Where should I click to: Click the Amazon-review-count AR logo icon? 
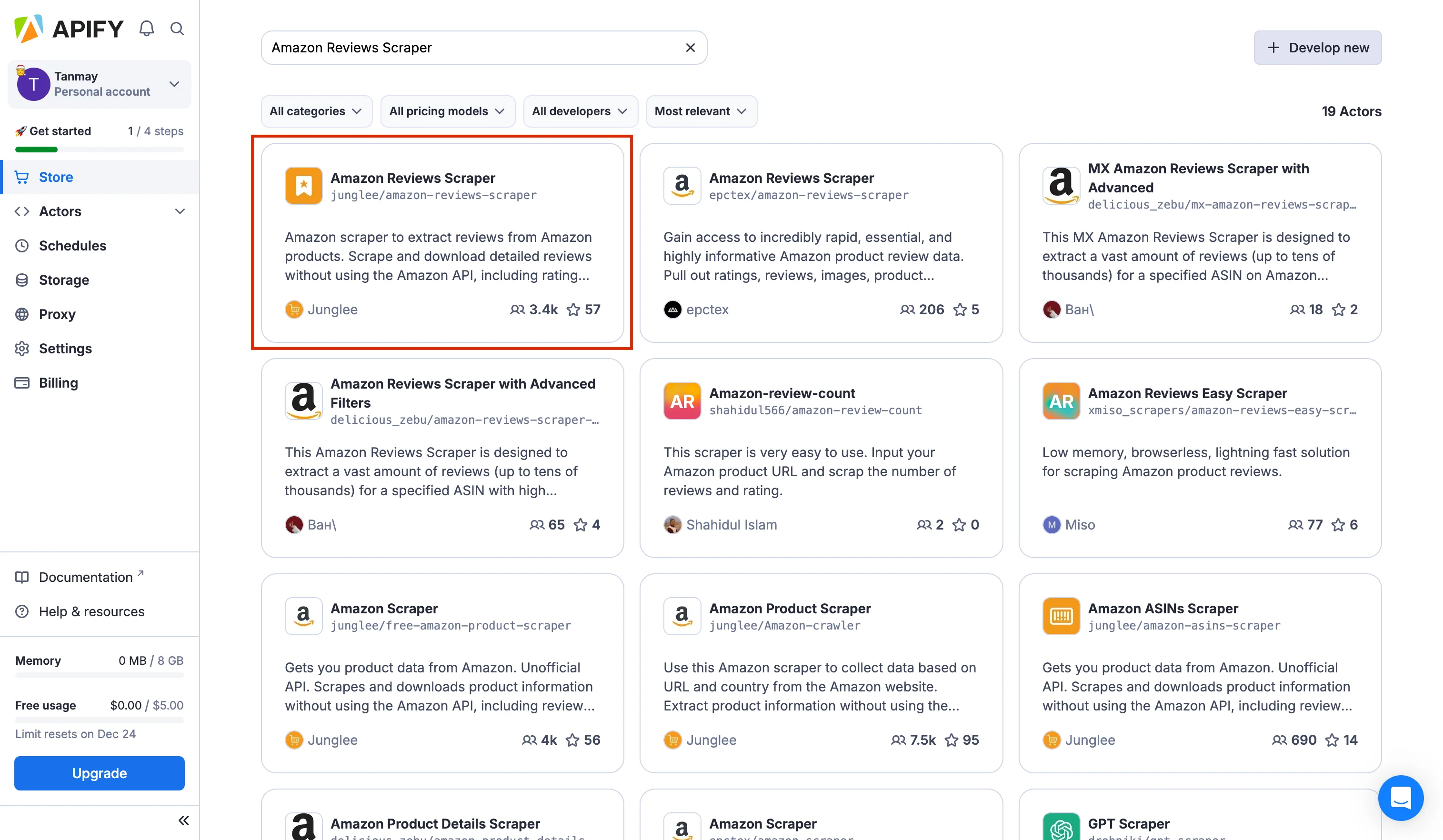tap(682, 401)
